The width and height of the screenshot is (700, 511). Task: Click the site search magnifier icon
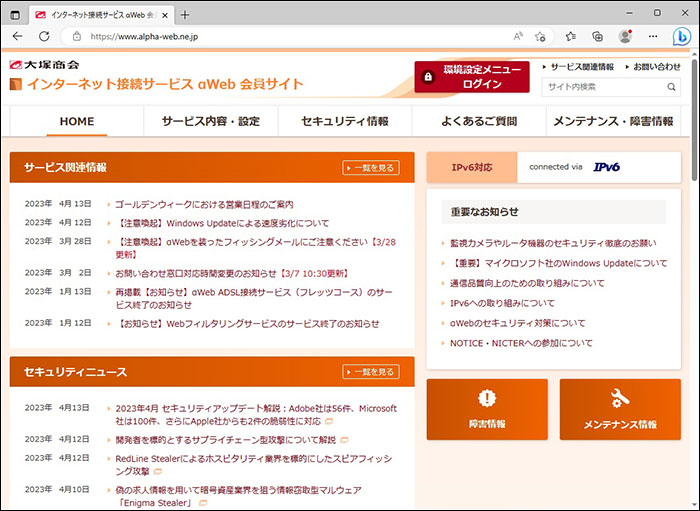(x=671, y=87)
